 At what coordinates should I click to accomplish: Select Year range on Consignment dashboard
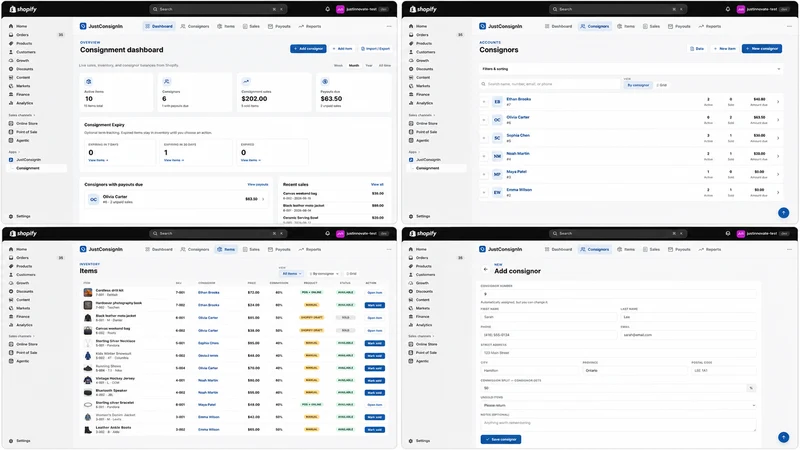pos(368,65)
